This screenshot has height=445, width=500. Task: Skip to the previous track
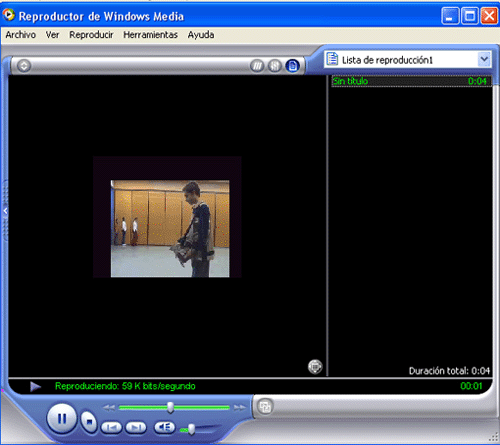[111, 427]
